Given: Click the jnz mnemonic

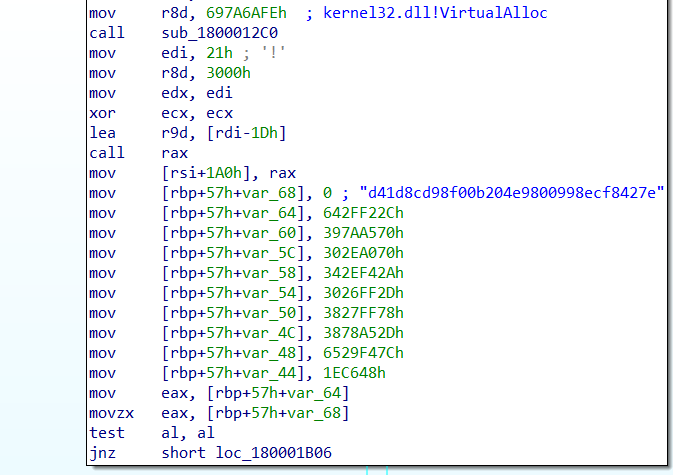Looking at the screenshot, I should click(x=103, y=453).
